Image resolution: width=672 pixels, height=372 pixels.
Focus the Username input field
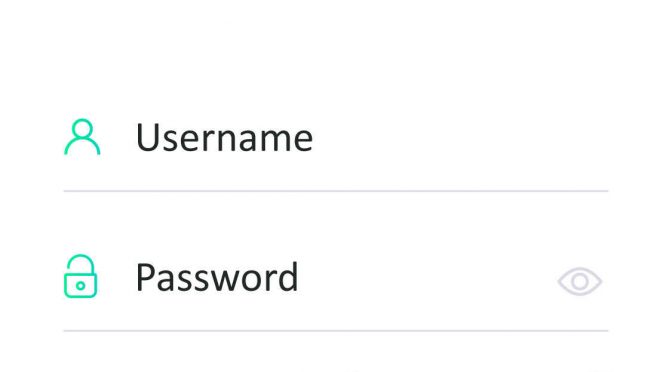(x=336, y=138)
